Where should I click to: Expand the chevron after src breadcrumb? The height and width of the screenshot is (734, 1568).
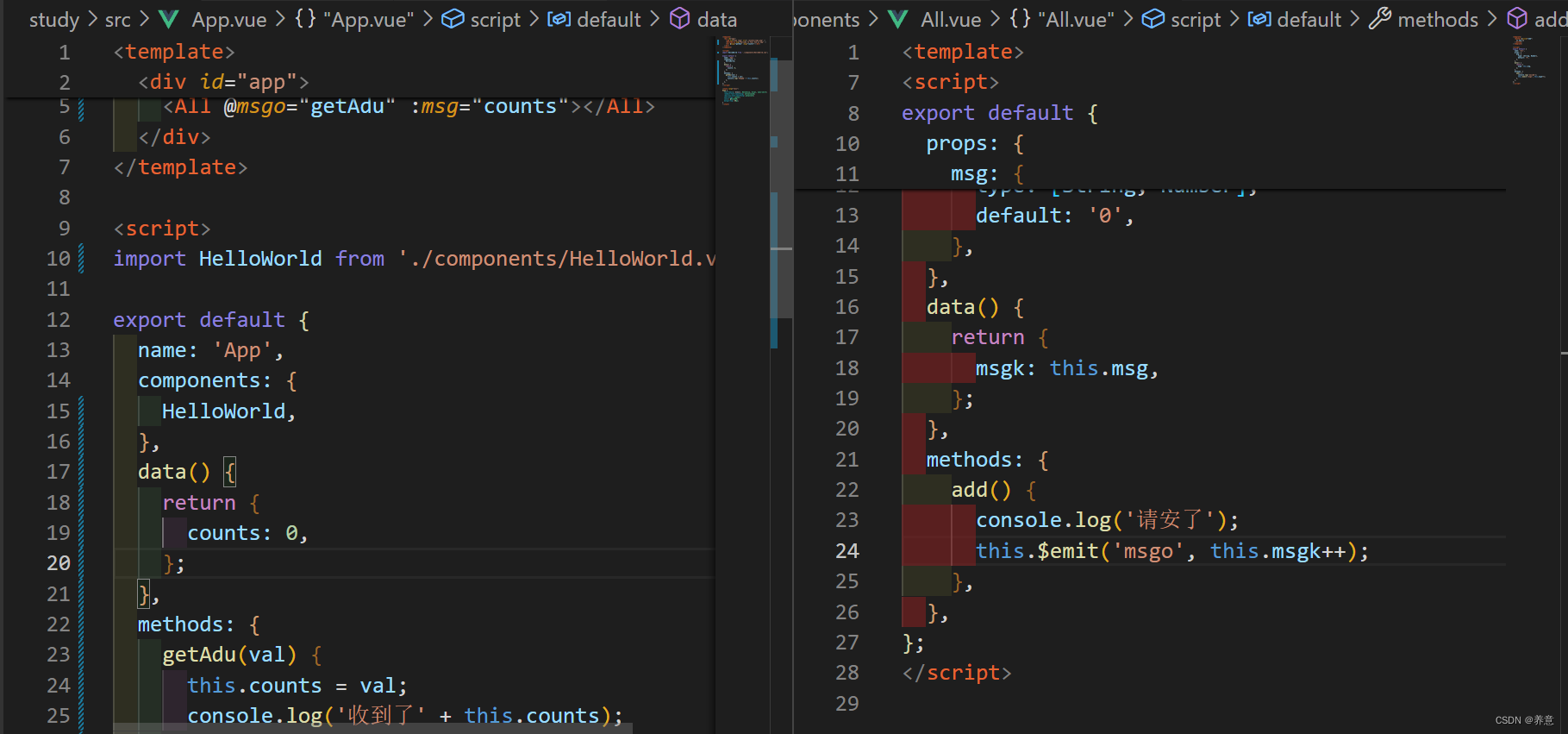(x=144, y=19)
